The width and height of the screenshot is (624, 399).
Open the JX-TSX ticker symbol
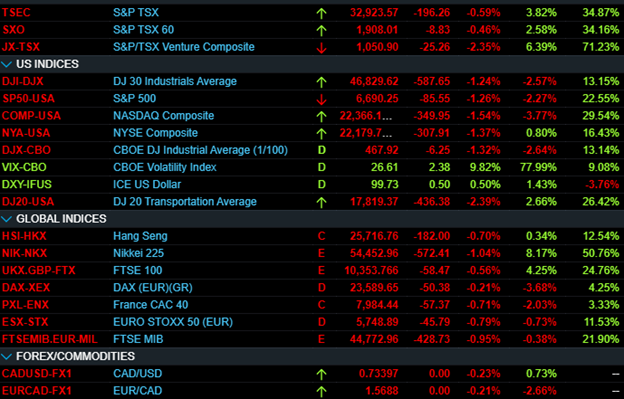tap(21, 47)
